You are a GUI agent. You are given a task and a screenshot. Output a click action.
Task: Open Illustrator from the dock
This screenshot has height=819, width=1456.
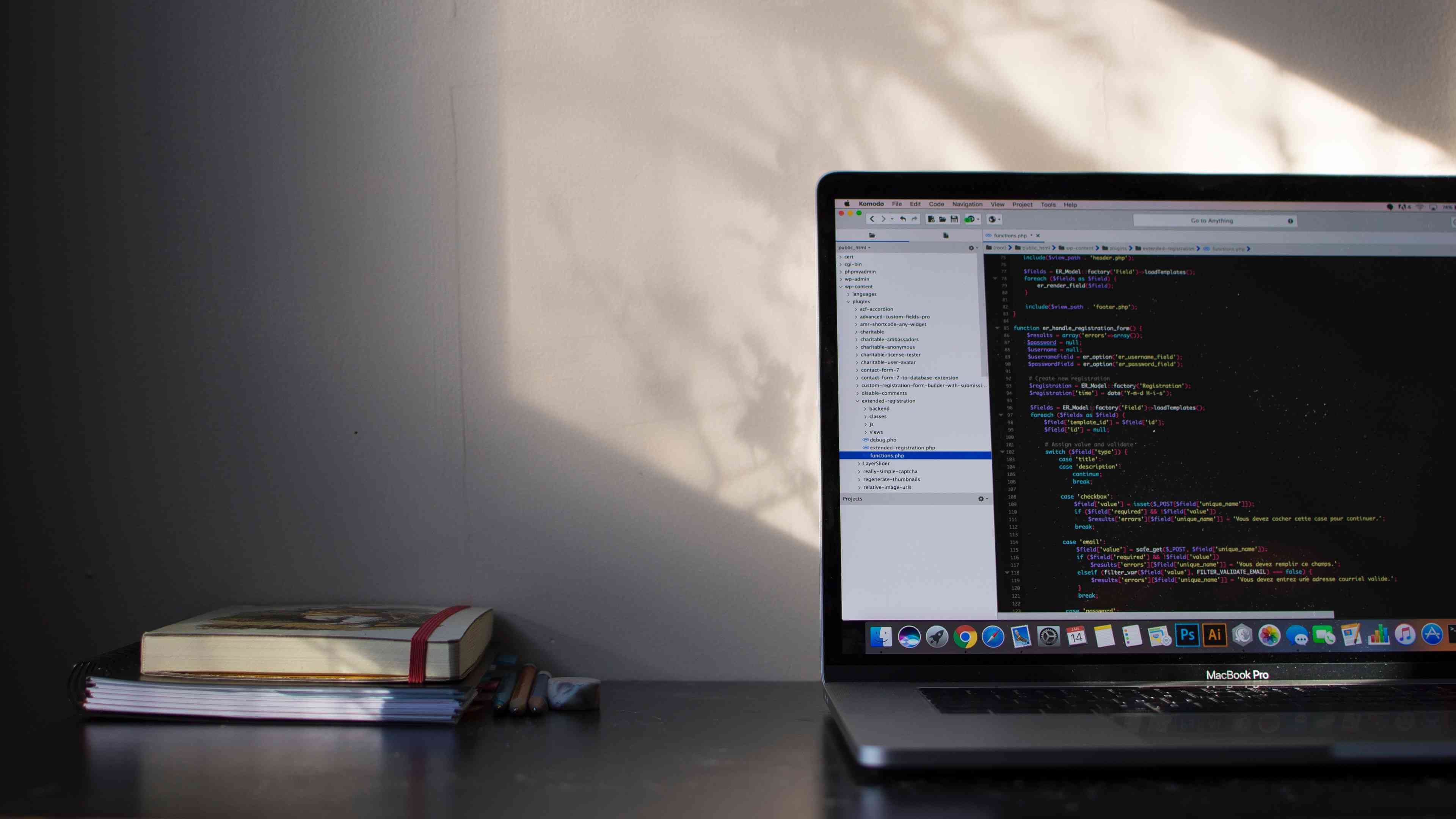tap(1214, 636)
